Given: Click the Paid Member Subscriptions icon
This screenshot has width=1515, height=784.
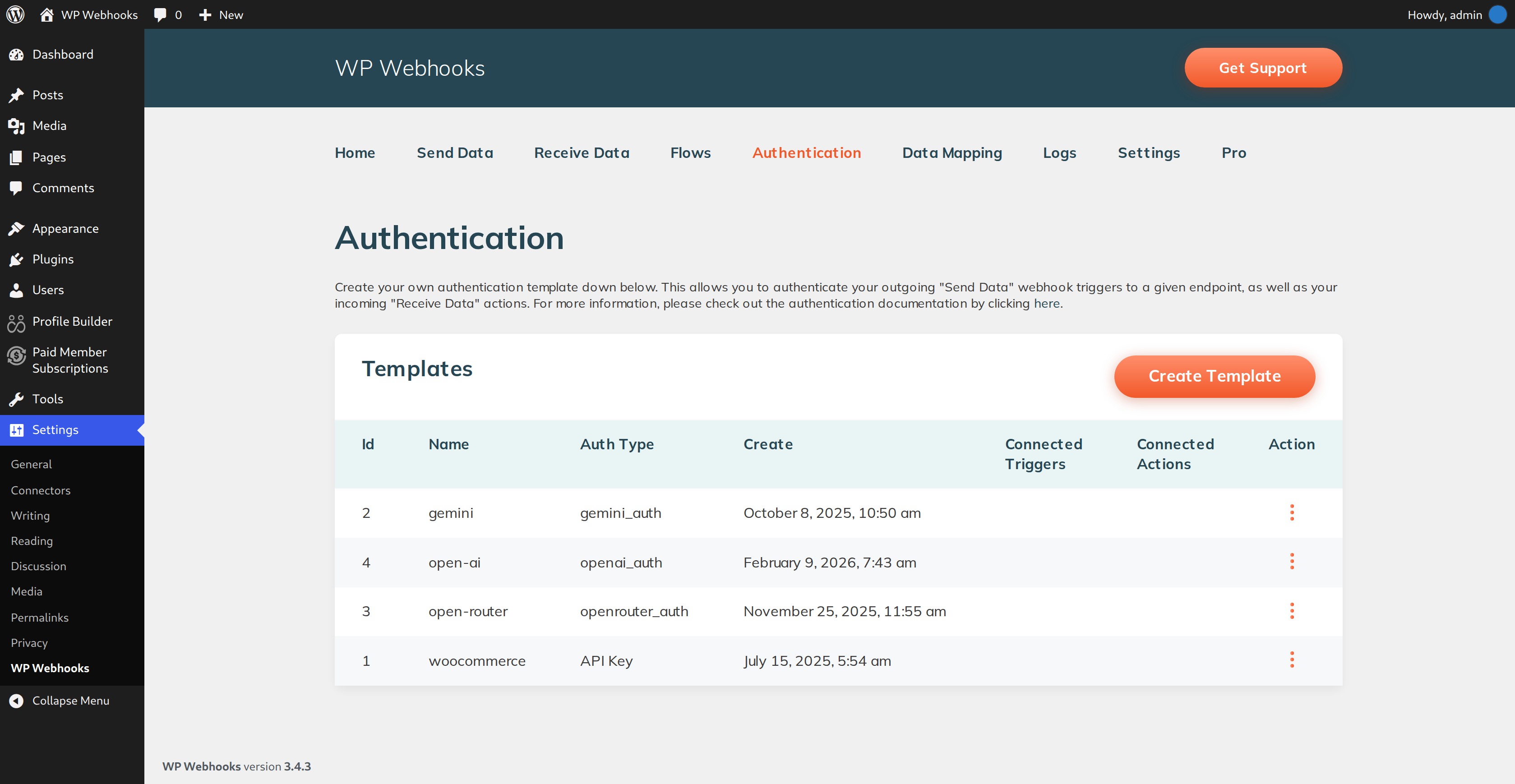Looking at the screenshot, I should point(16,356).
